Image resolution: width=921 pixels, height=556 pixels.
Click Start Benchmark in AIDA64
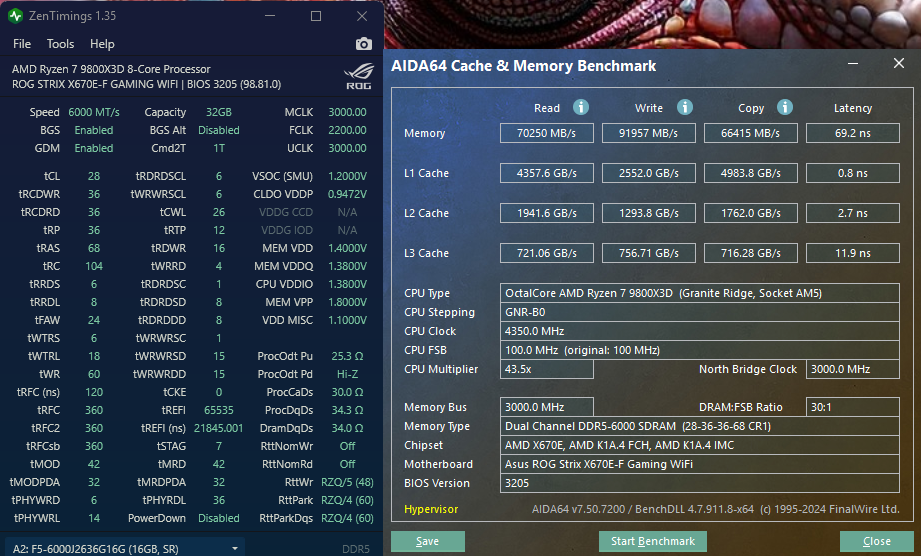point(653,541)
